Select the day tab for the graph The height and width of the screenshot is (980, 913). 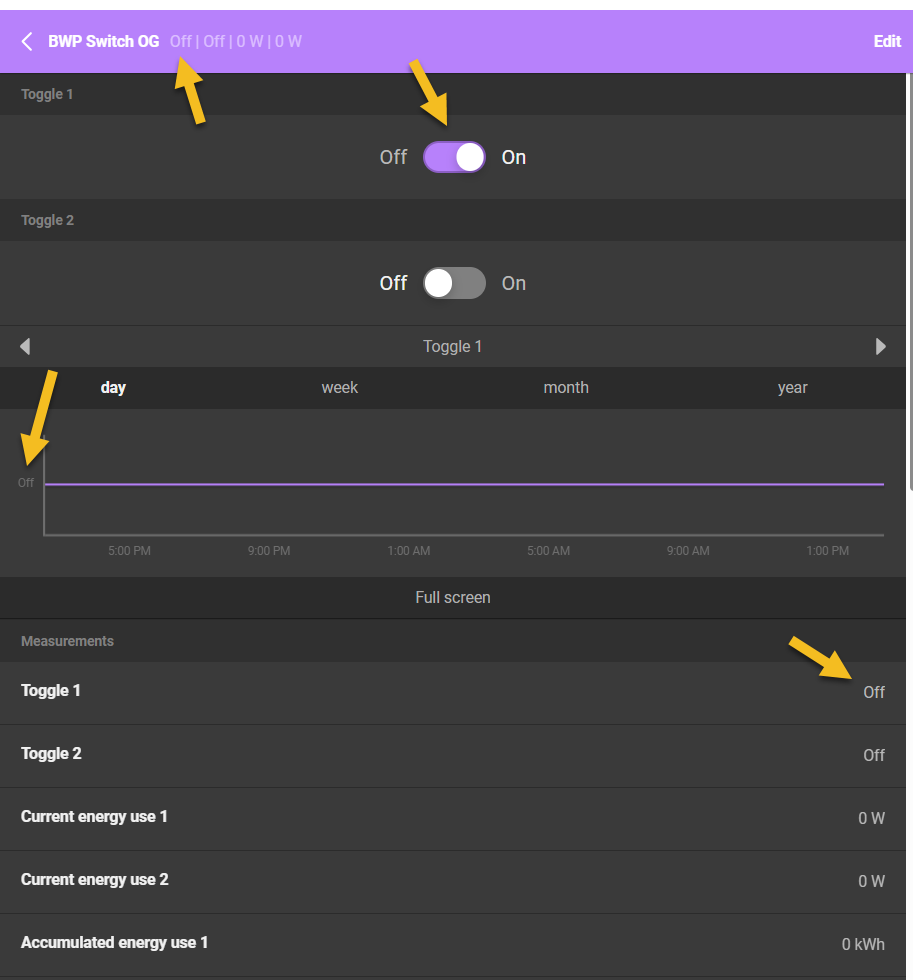point(113,387)
